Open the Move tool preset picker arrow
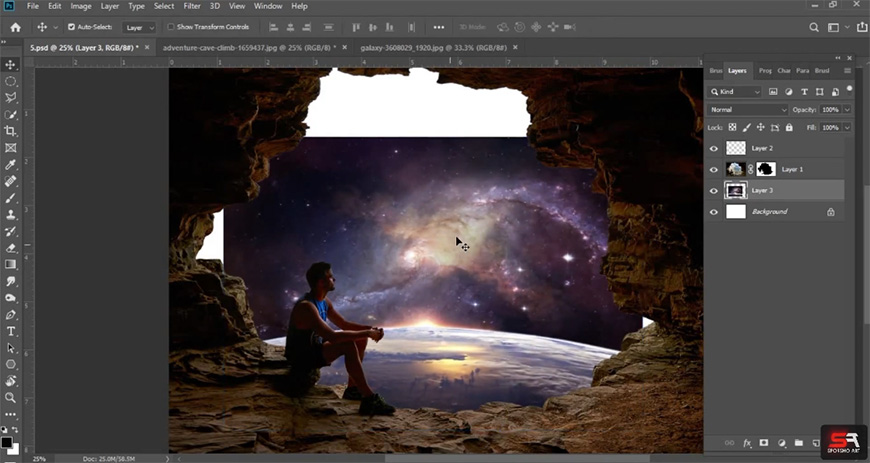This screenshot has width=870, height=463. (x=55, y=27)
